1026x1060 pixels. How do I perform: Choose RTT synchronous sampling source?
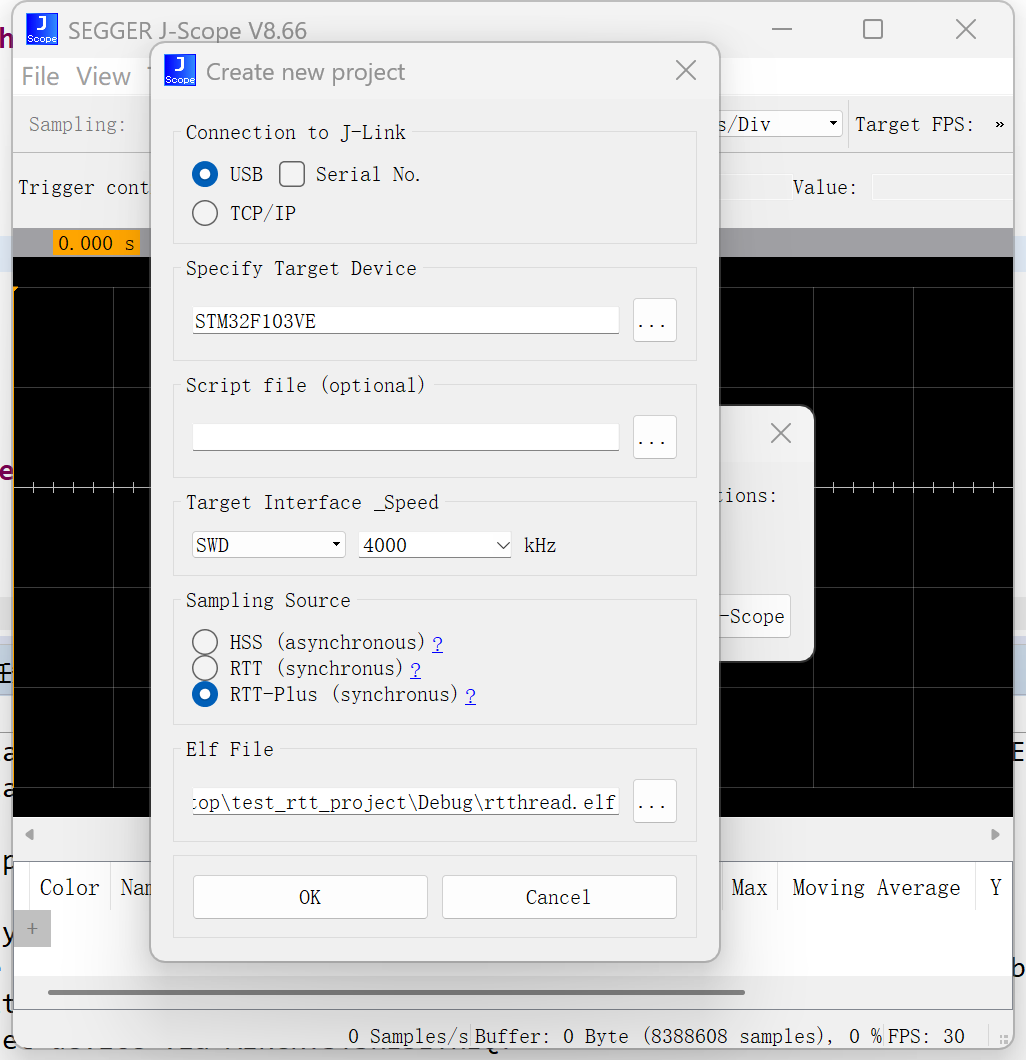pos(205,669)
